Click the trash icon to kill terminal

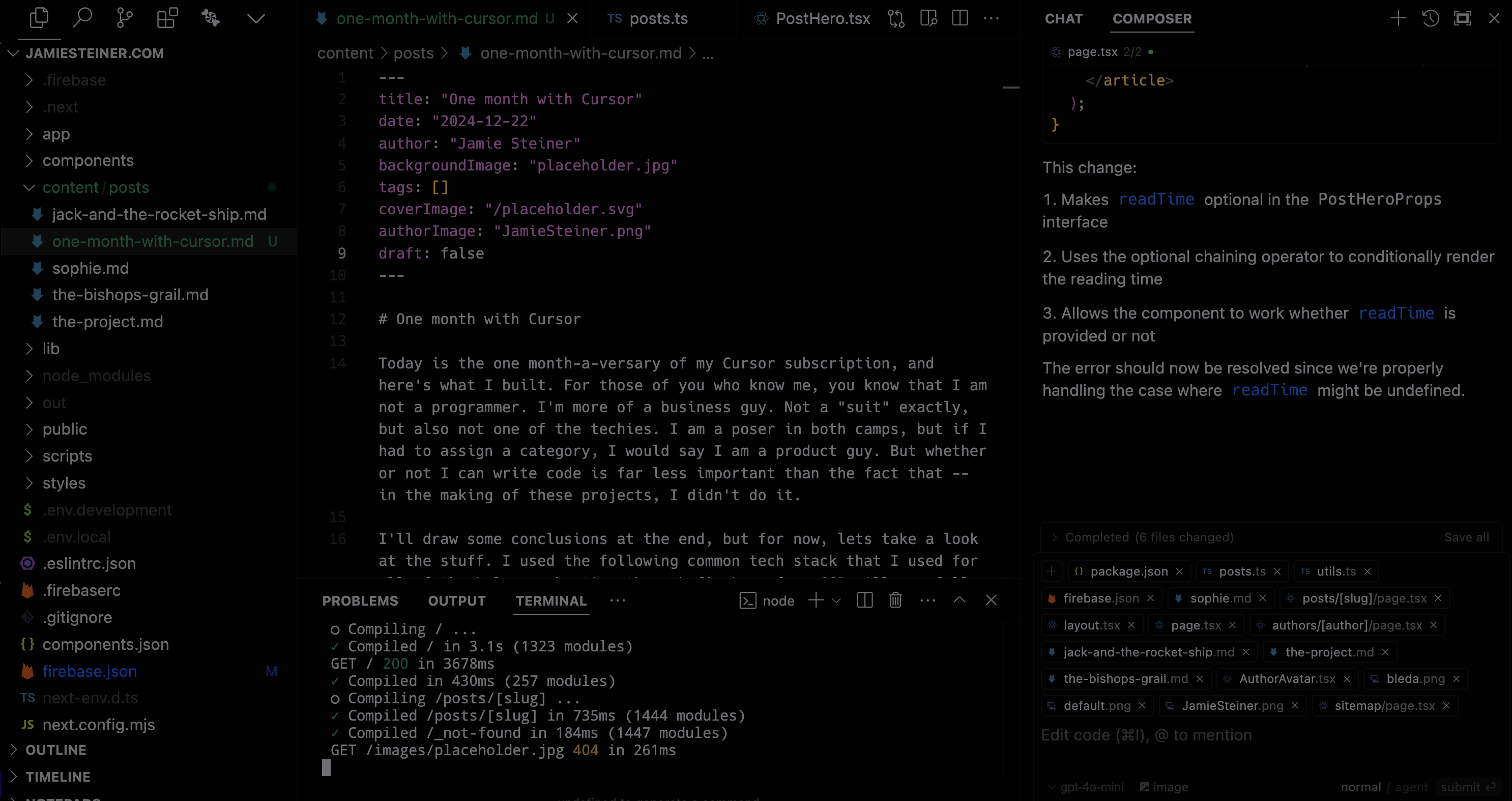[x=895, y=600]
